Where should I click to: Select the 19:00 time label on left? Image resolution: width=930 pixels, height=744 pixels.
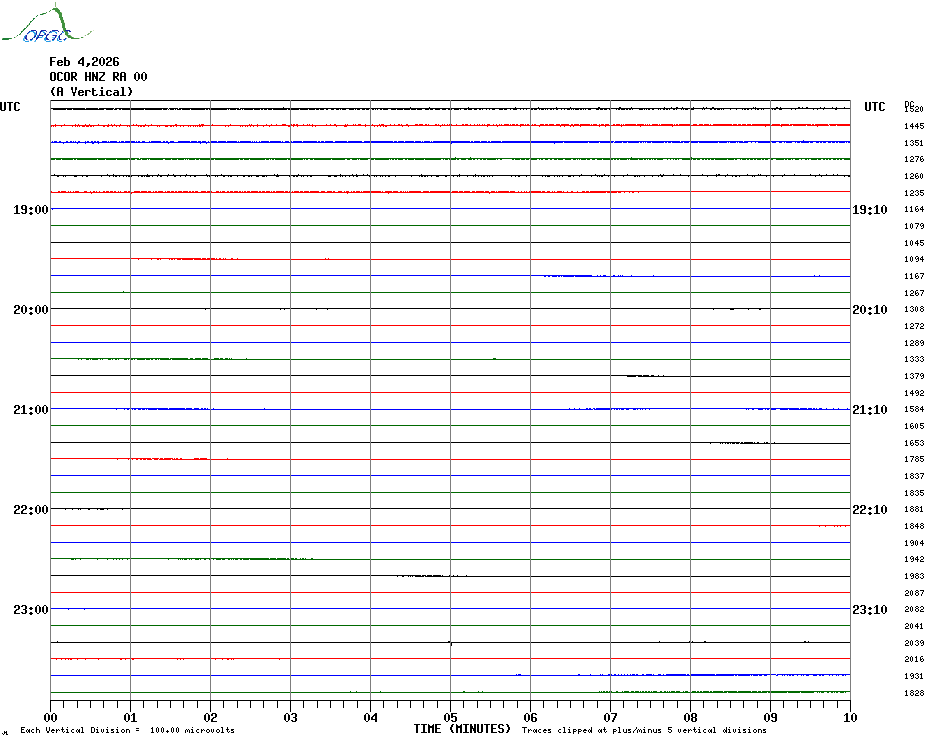[31, 210]
